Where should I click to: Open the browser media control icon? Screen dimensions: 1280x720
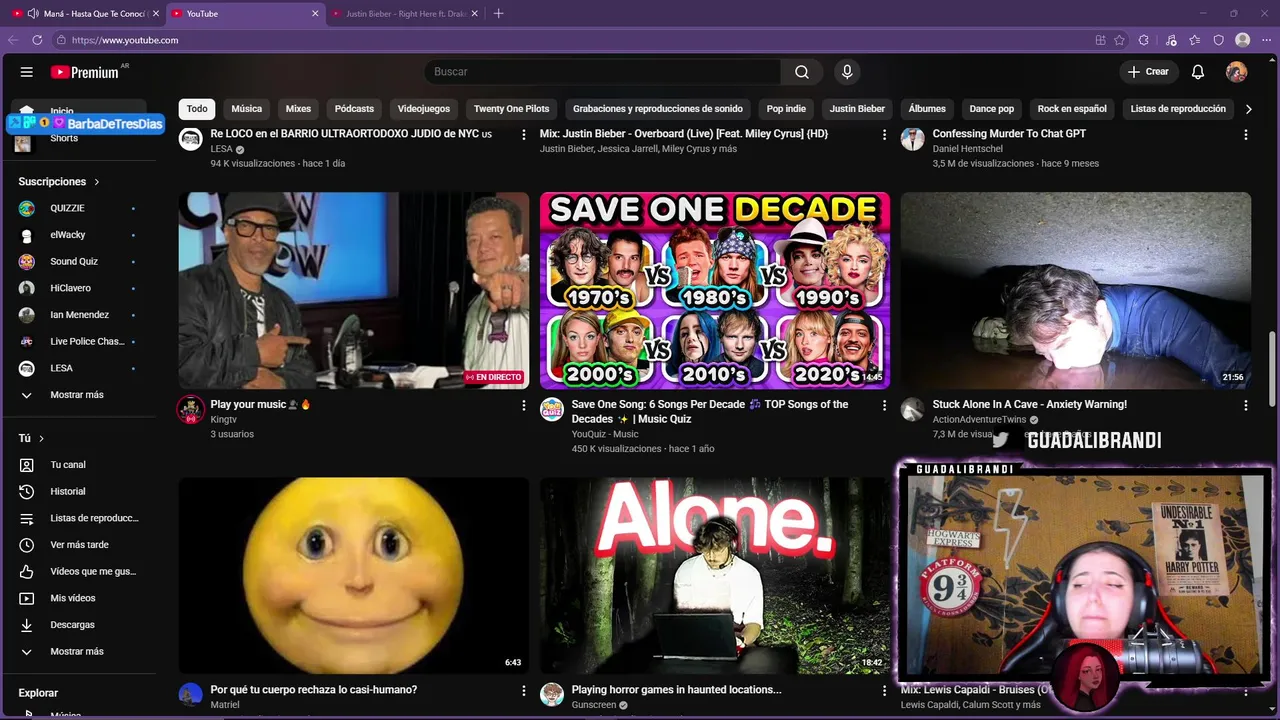coord(1171,40)
